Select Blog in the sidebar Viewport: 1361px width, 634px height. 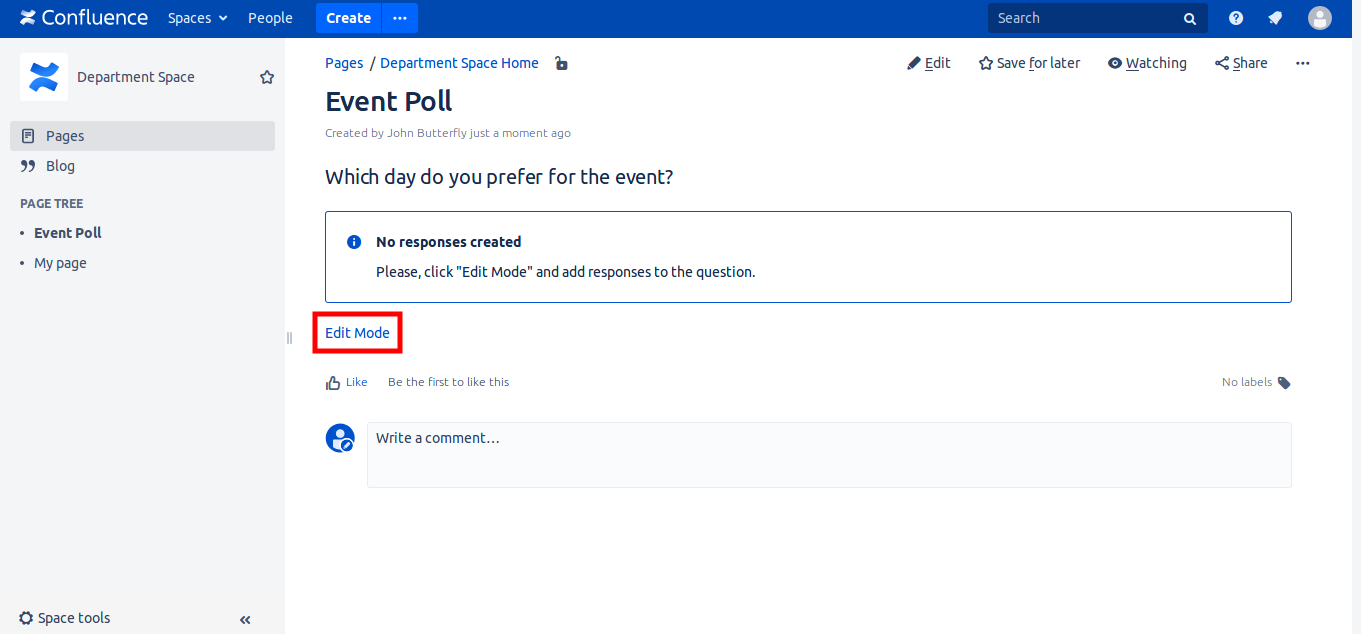[x=60, y=166]
